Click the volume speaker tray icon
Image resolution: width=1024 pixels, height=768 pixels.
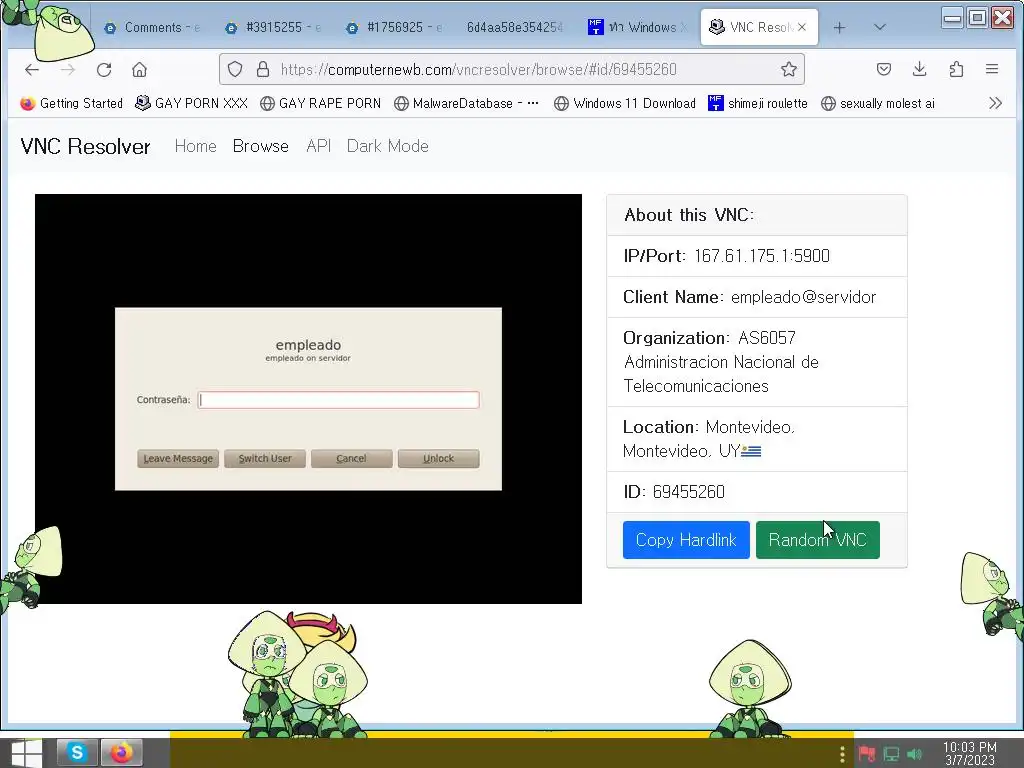(x=915, y=754)
